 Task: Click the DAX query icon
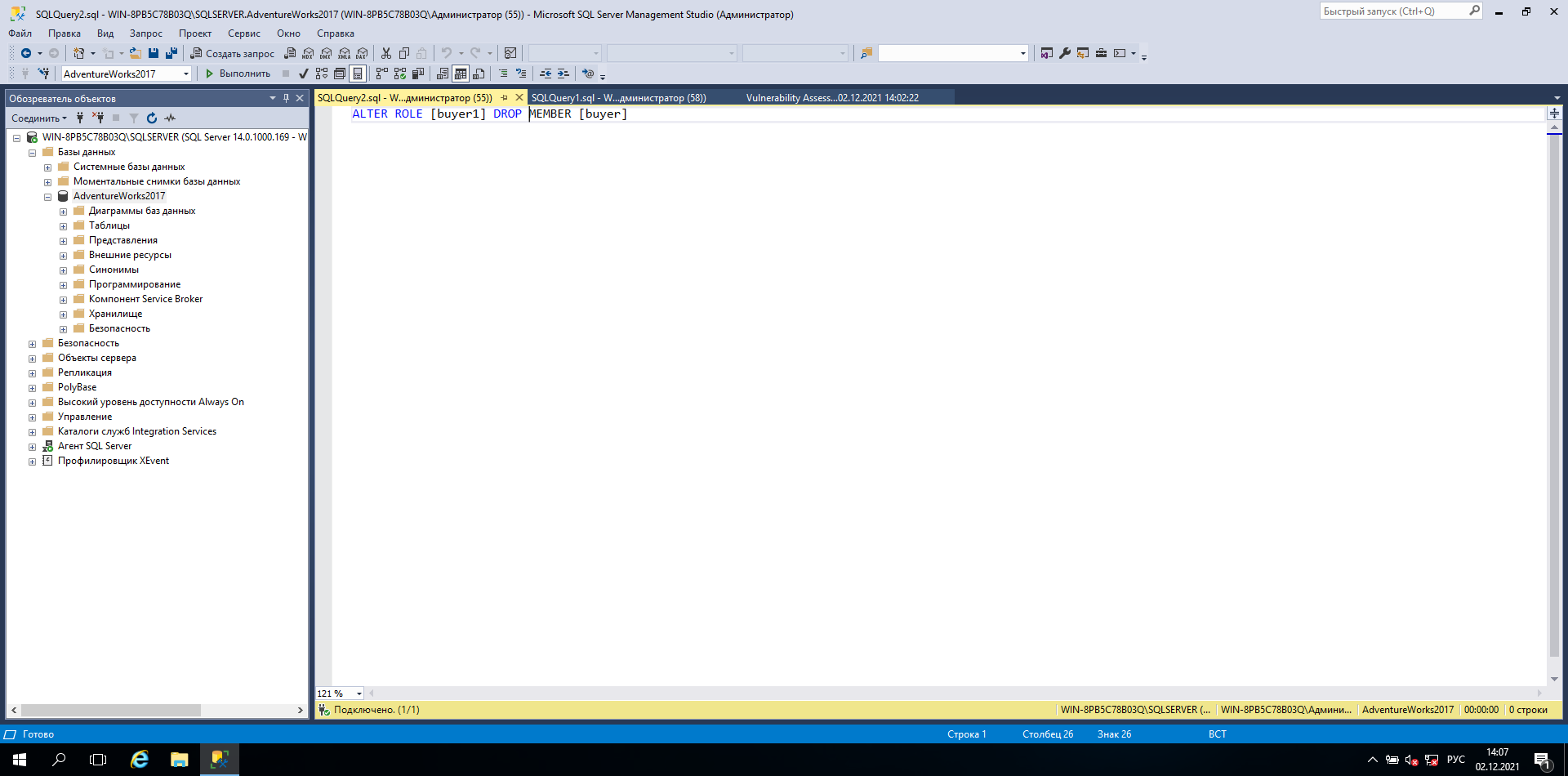point(362,53)
